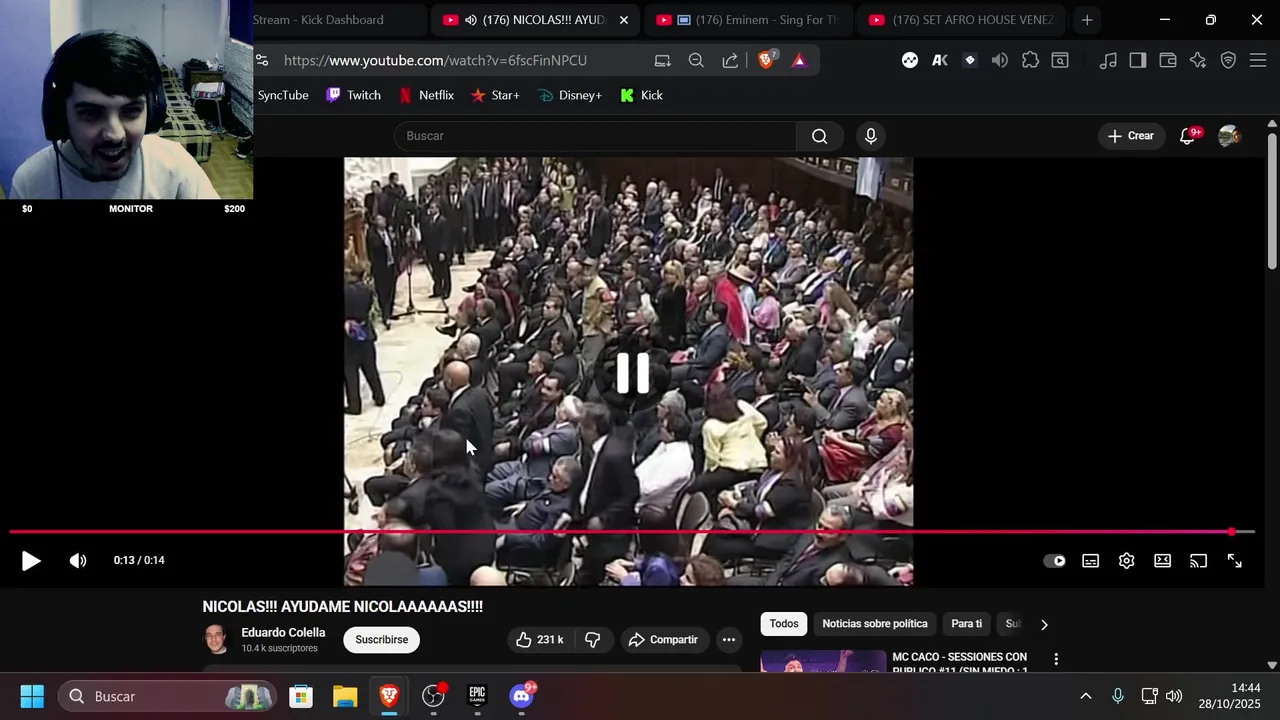Image resolution: width=1280 pixels, height=720 pixels.
Task: Switch to the SET AFRO HOUSE tab
Action: (x=963, y=20)
